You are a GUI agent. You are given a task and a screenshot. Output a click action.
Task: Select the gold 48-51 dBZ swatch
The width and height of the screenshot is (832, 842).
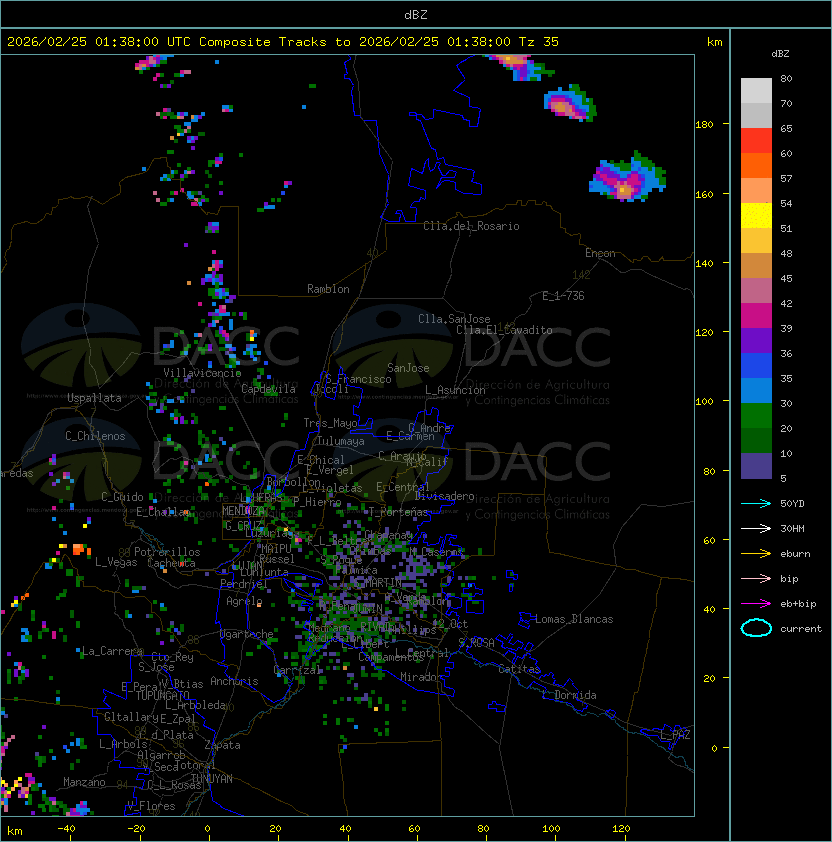tap(756, 241)
